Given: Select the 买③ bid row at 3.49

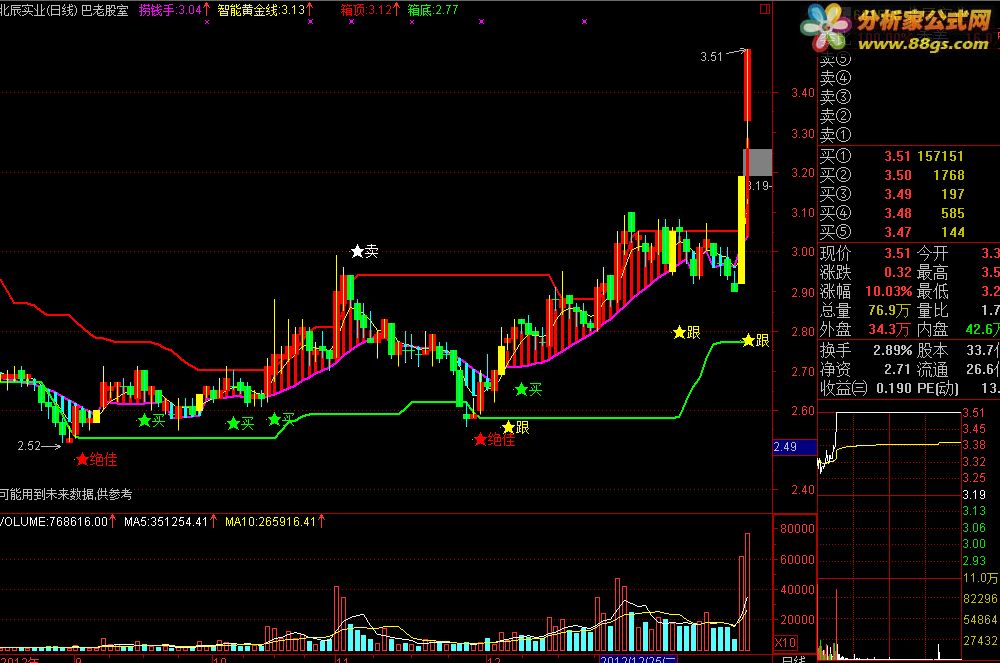Looking at the screenshot, I should pos(892,194).
